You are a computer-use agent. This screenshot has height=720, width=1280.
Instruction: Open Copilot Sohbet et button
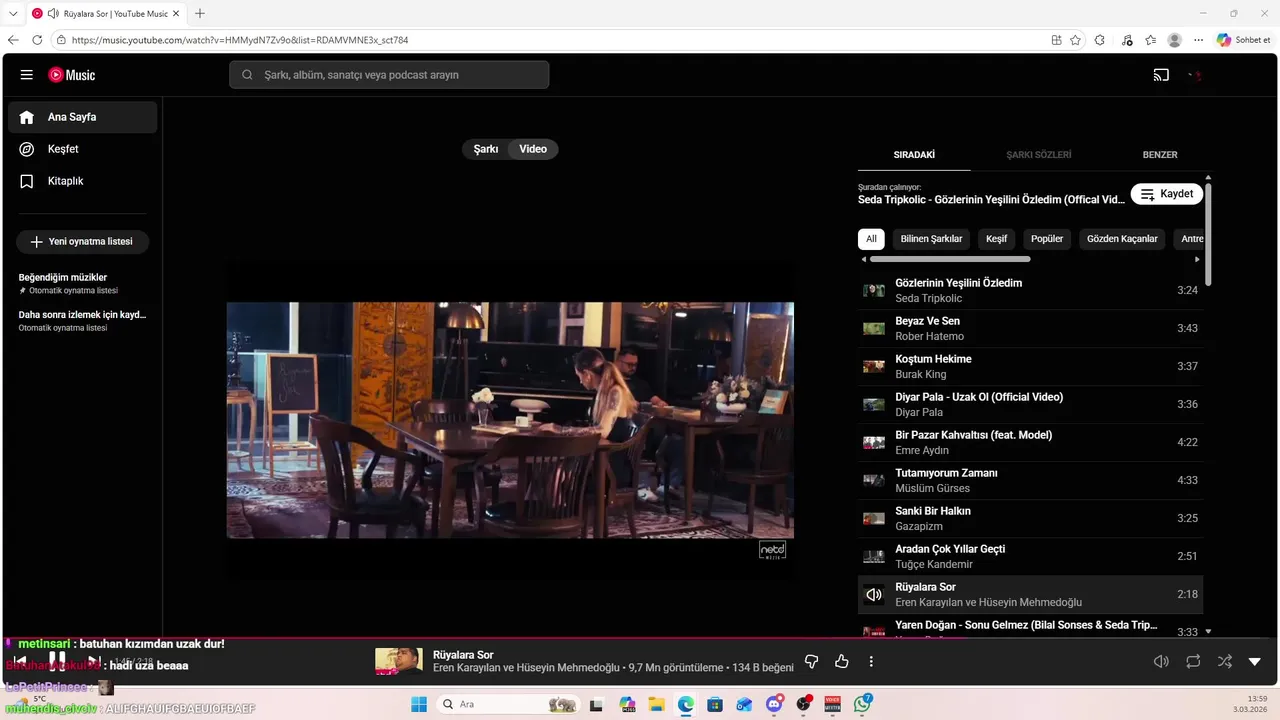(1243, 40)
